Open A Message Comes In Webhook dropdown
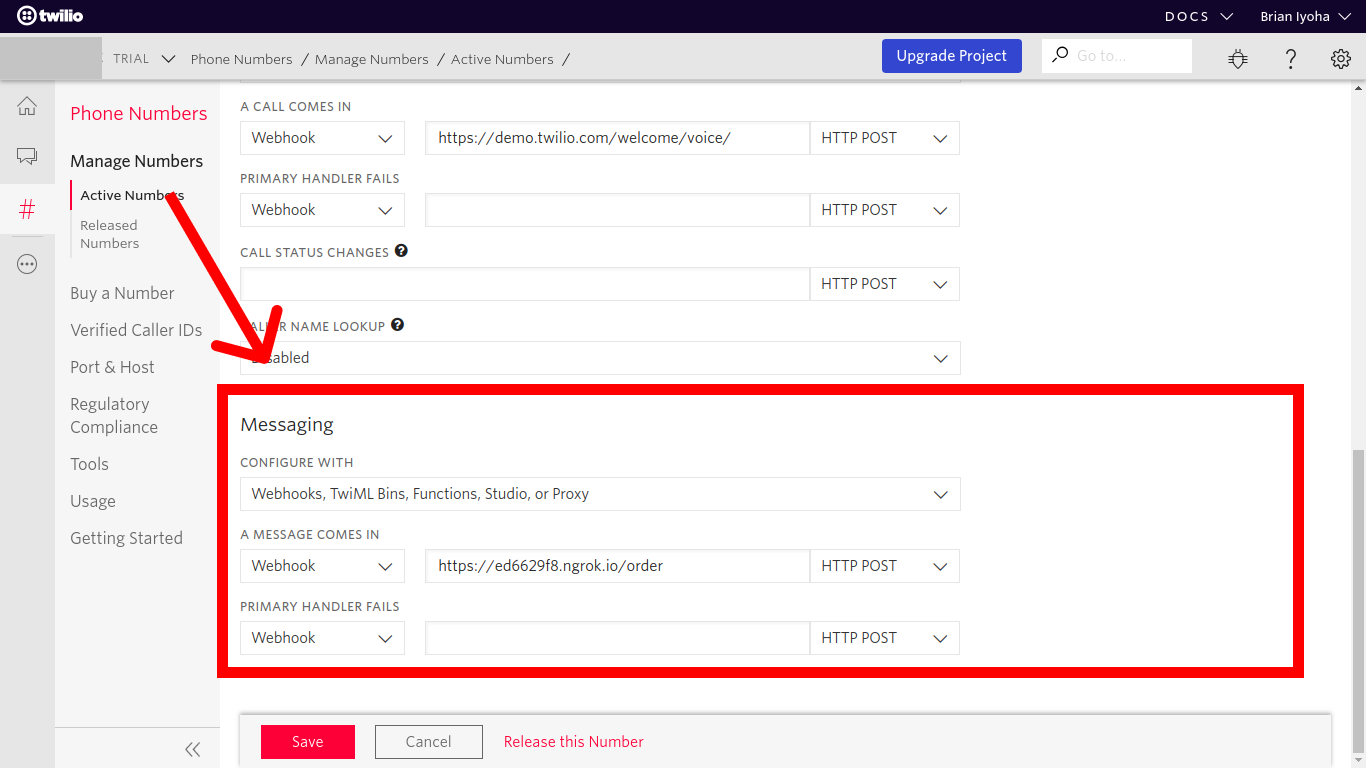Image resolution: width=1366 pixels, height=768 pixels. (322, 566)
